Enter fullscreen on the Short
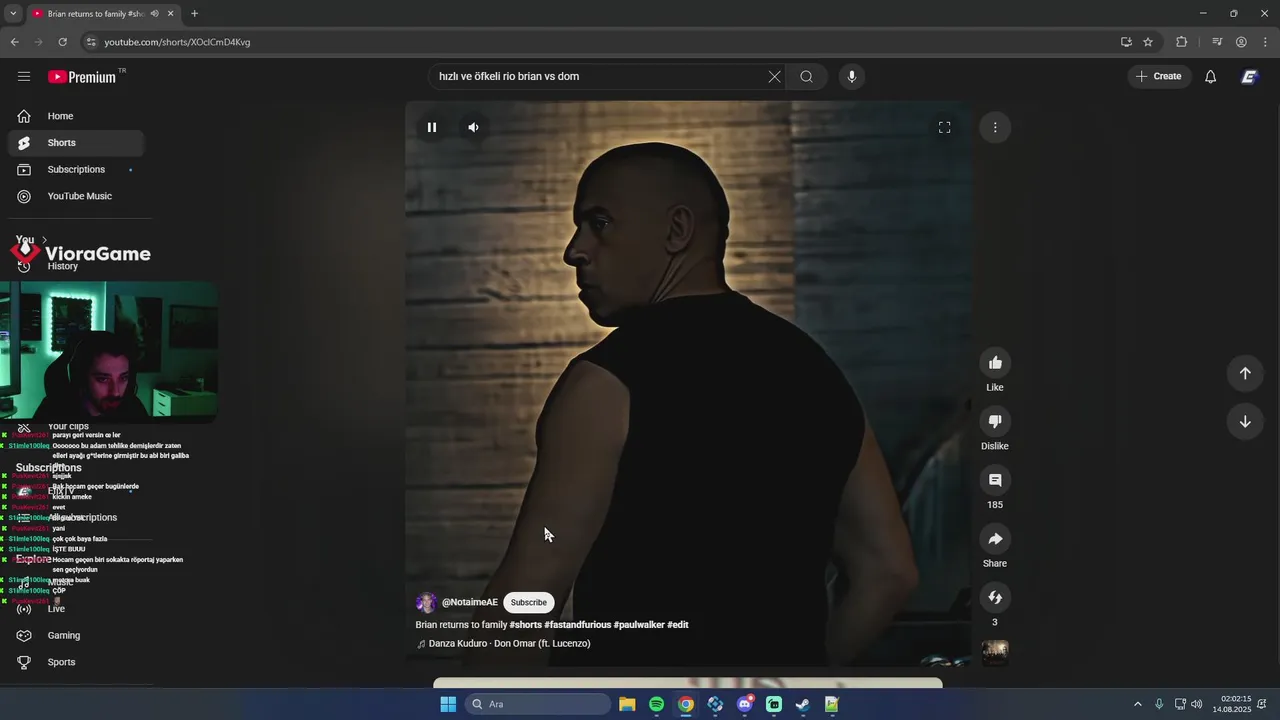This screenshot has width=1280, height=720. pos(944,127)
